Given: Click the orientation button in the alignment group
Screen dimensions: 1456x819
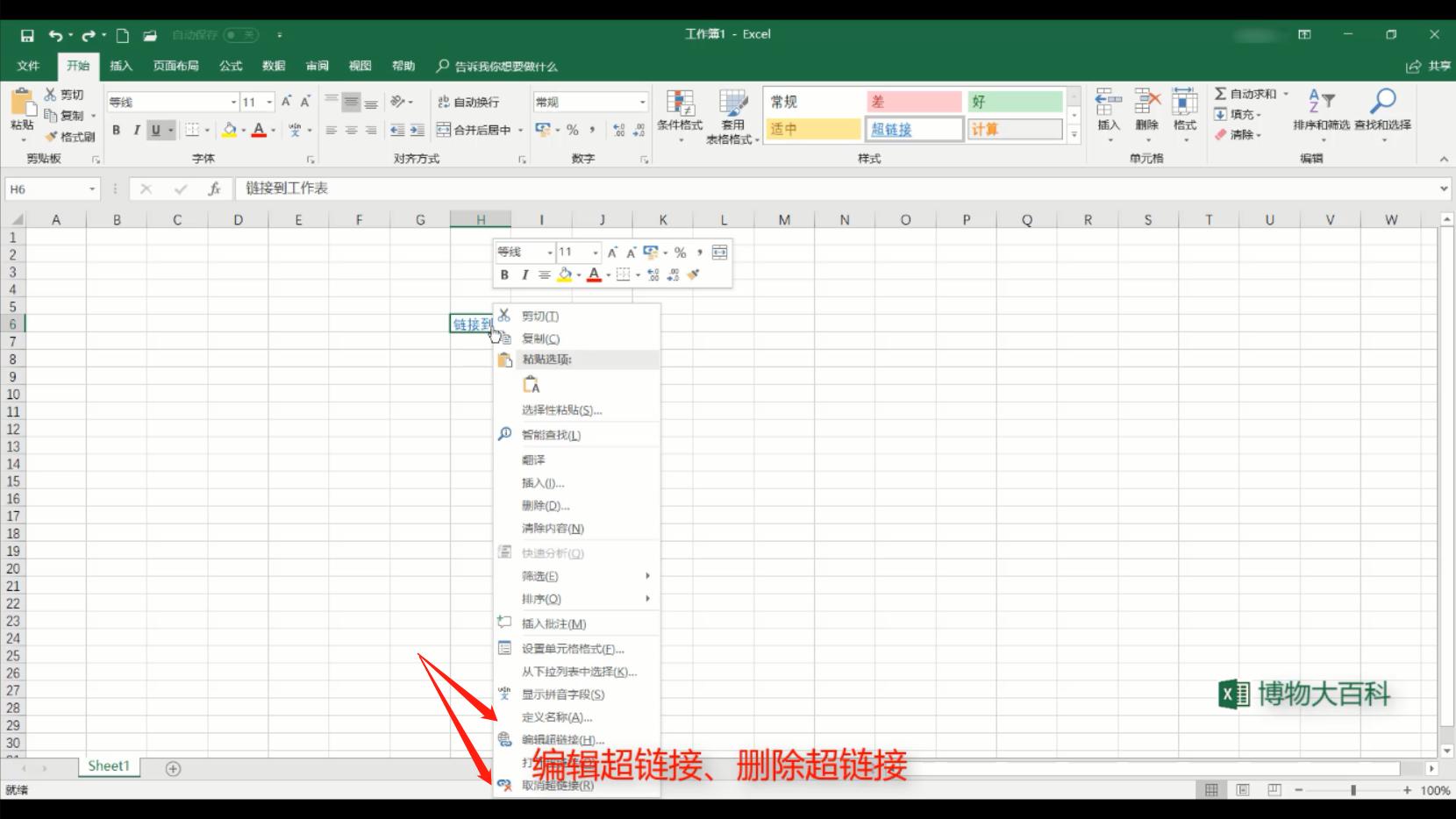Looking at the screenshot, I should click(400, 102).
